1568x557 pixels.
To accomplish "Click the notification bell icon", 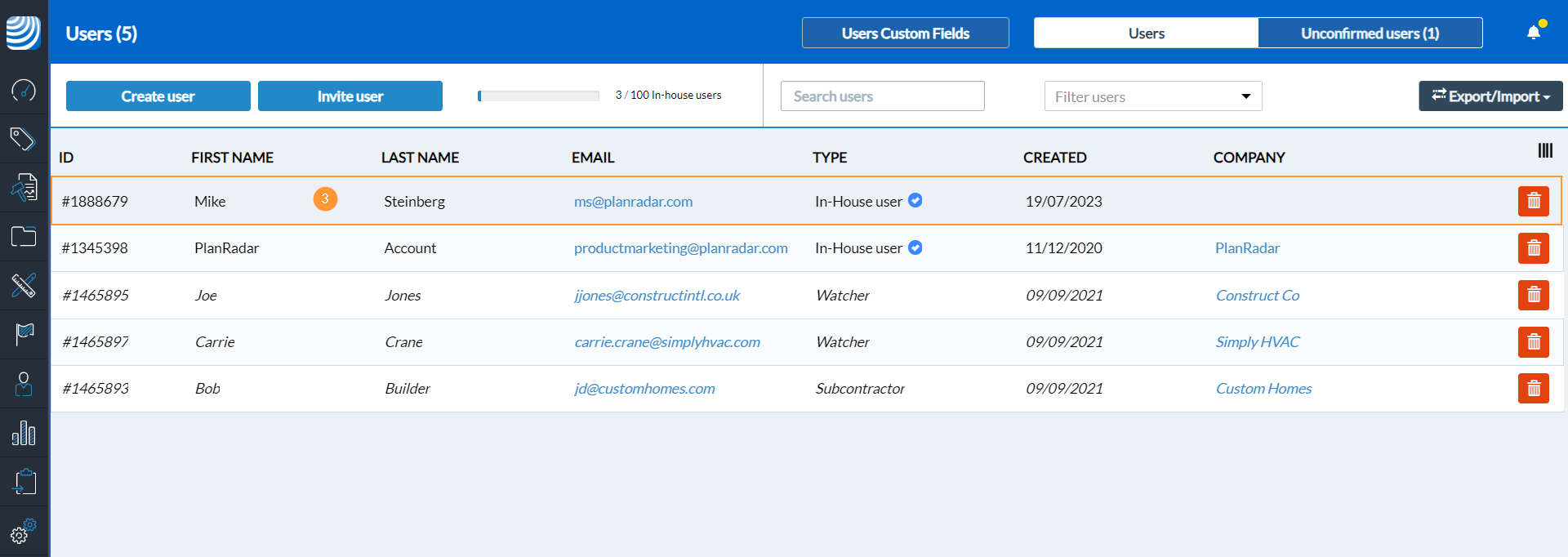I will [1534, 33].
